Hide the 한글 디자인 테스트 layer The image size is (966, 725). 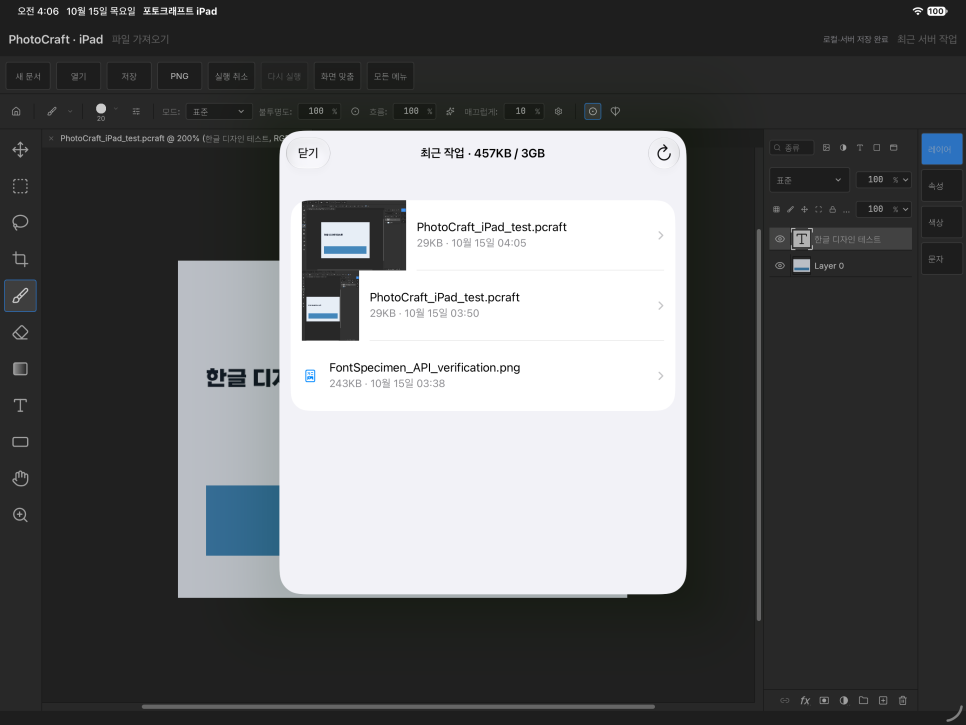[779, 239]
